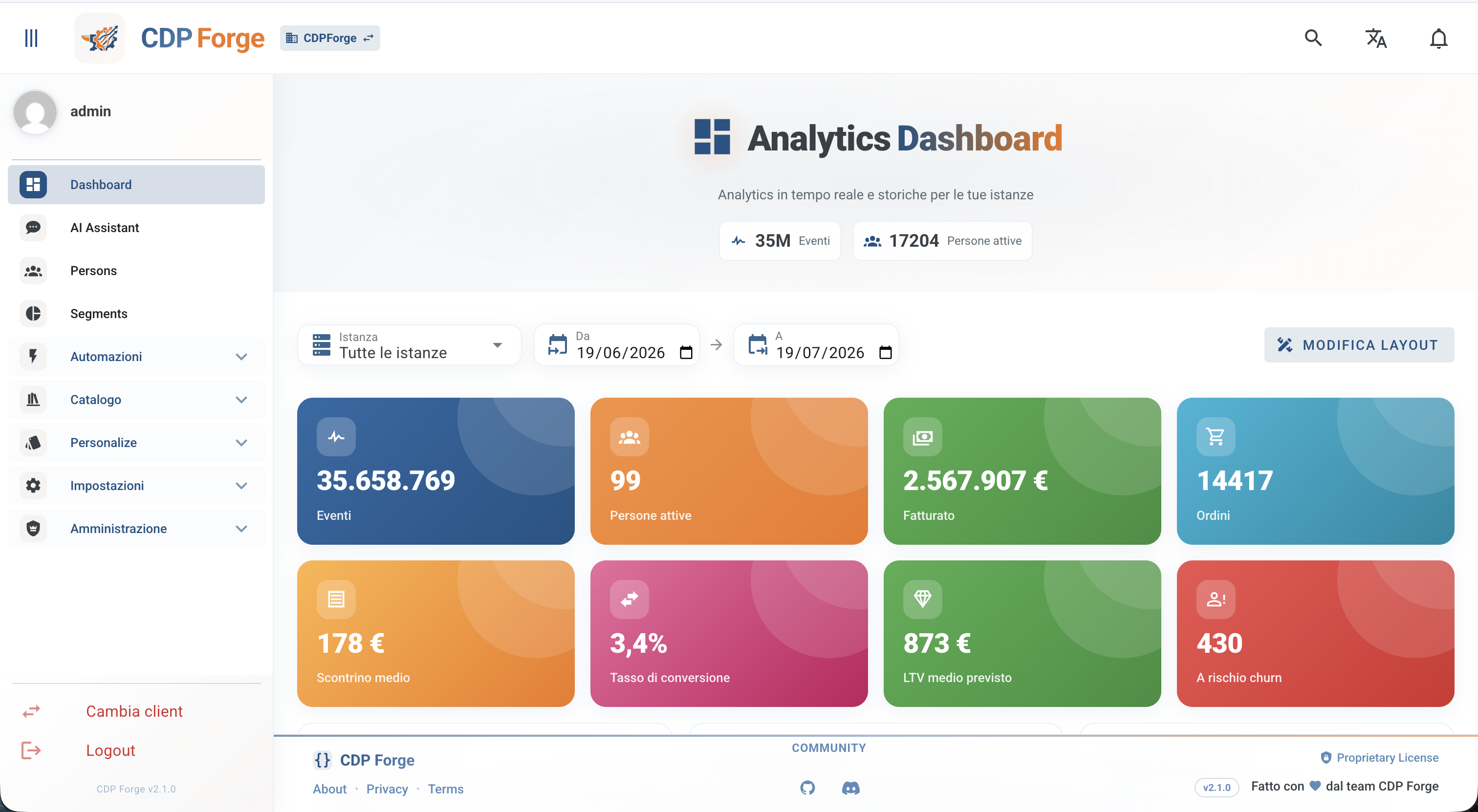Click the CDP Forge logo image
Screen dimensions: 1478x812
99,38
